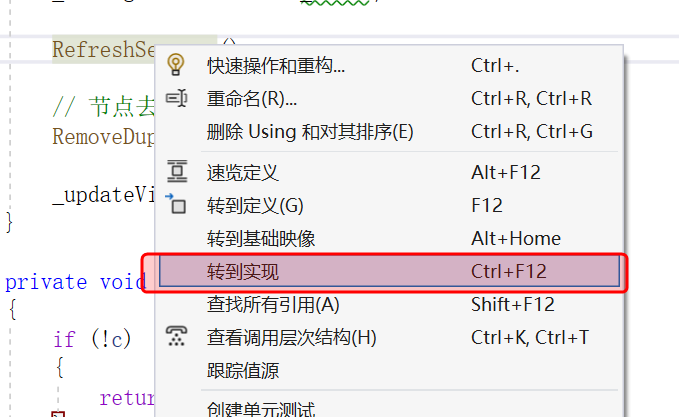Screen dimensions: 679x417
Task: Select 速览定义 menu item
Action: click(x=389, y=172)
